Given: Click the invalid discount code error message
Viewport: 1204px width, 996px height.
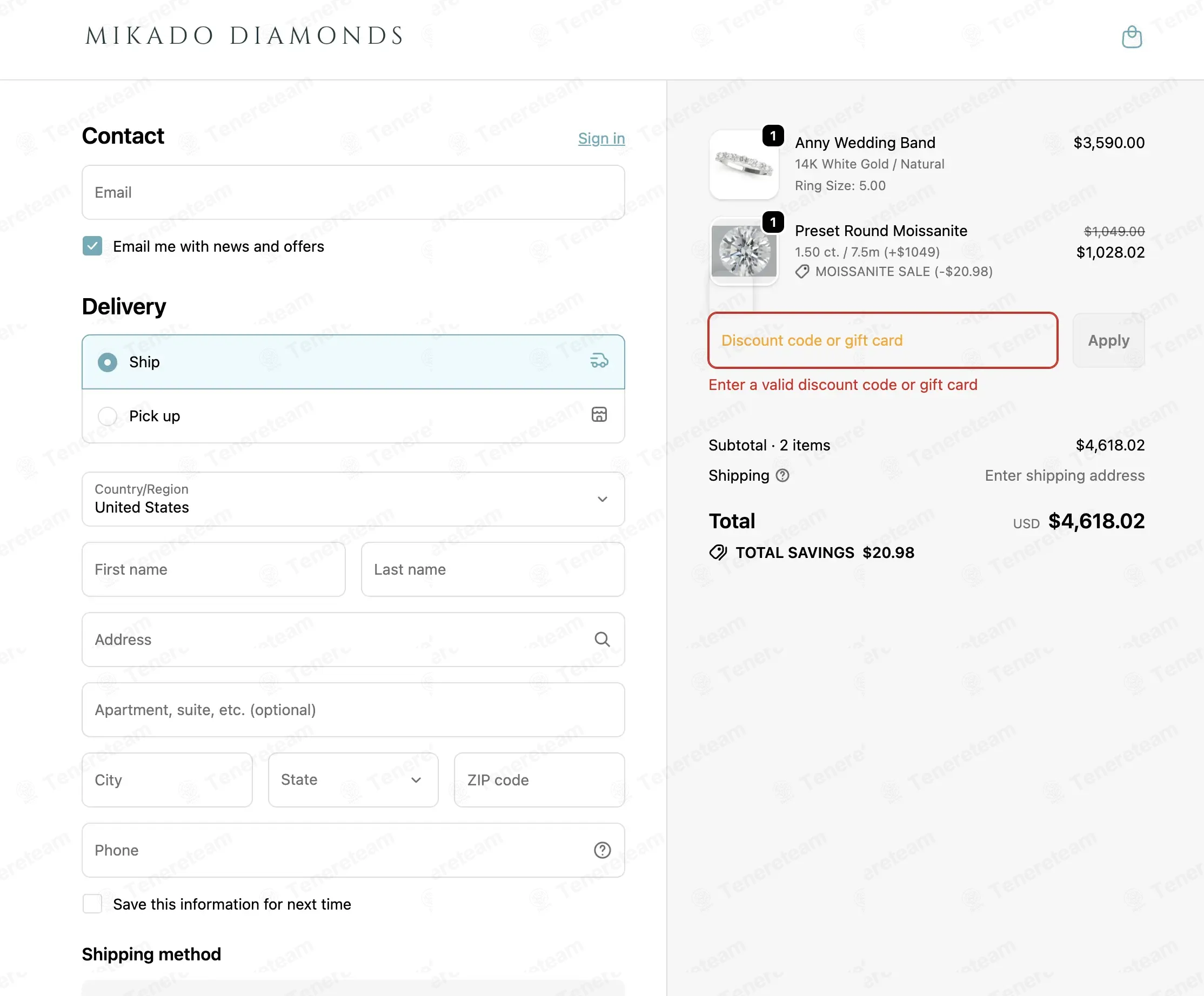Looking at the screenshot, I should [843, 385].
